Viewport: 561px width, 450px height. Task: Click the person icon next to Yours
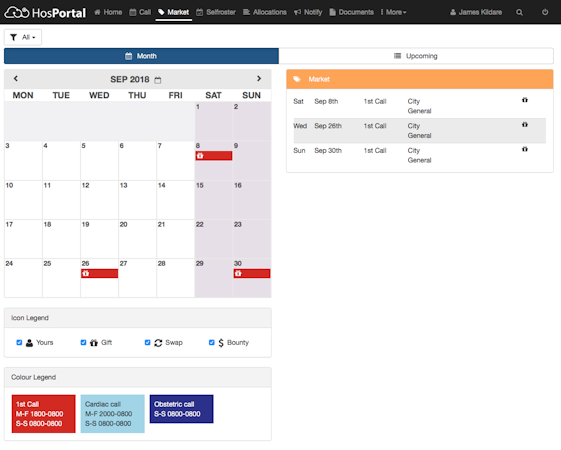point(29,343)
